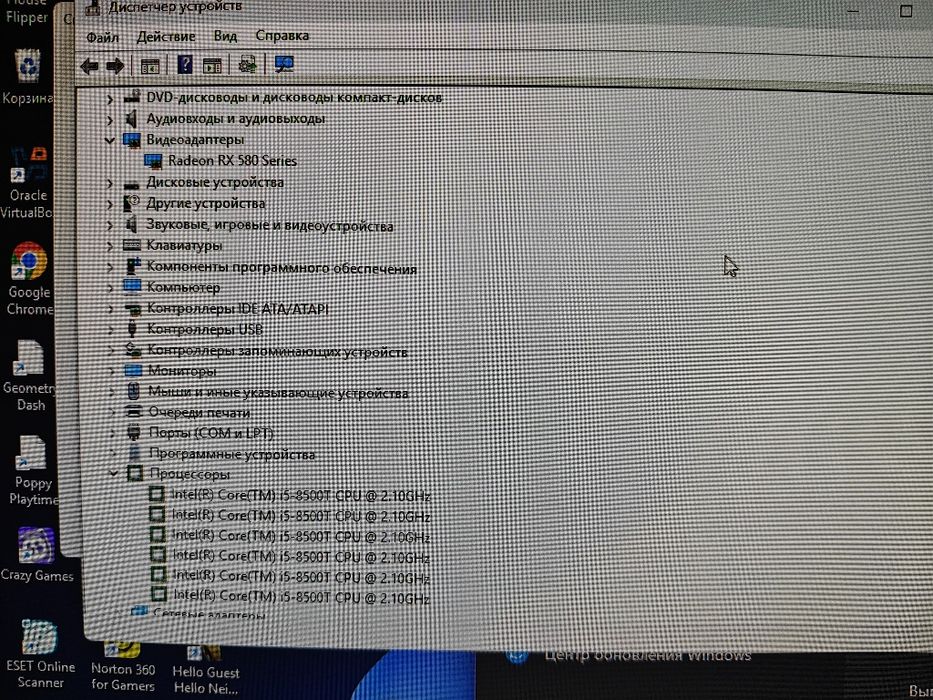The width and height of the screenshot is (933, 700).
Task: Click the Другие устройства unknown device icon
Action: [x=132, y=204]
